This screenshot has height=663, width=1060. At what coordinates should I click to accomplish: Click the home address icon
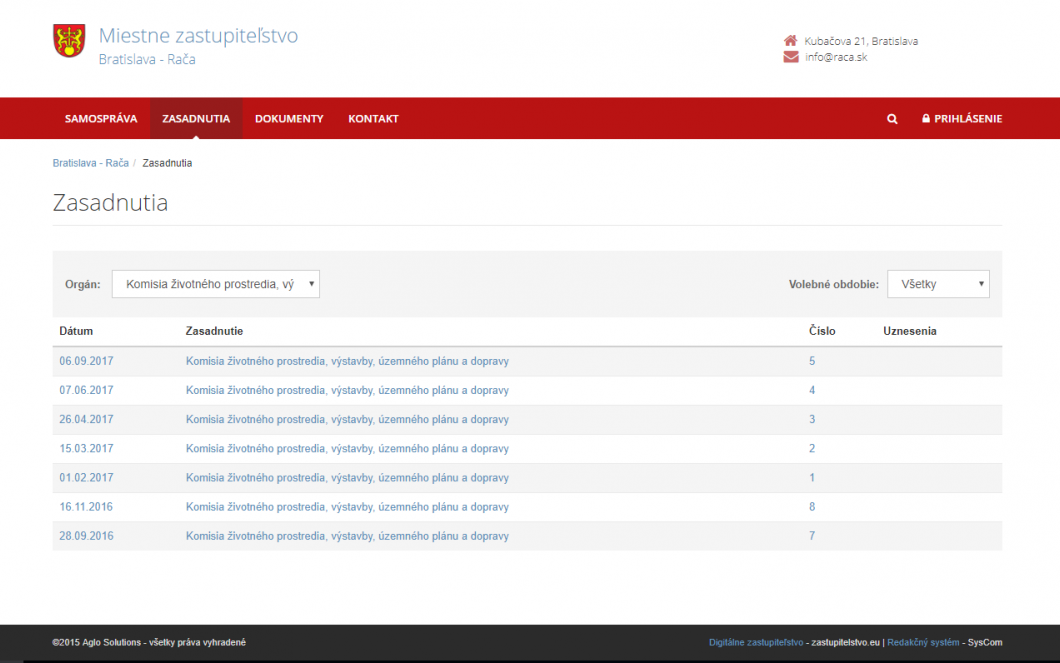790,41
